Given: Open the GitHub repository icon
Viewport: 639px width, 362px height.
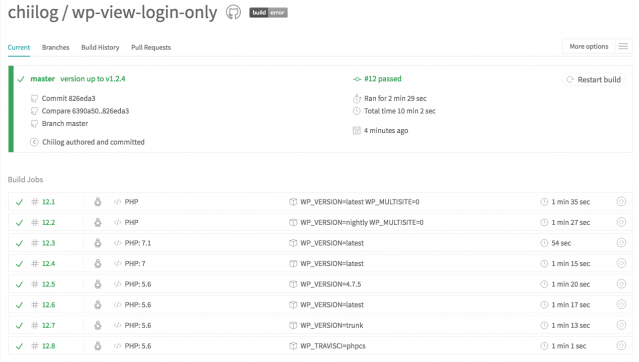Looking at the screenshot, I should [234, 12].
